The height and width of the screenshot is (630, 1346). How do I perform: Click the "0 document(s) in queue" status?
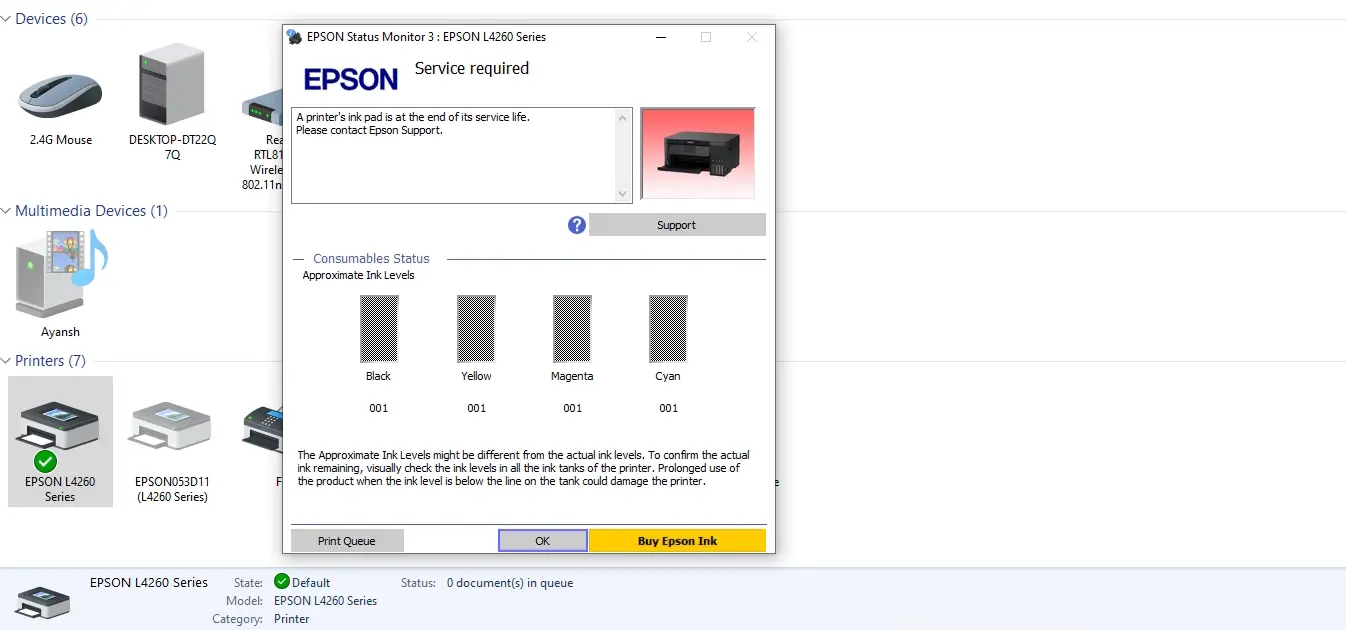(510, 583)
